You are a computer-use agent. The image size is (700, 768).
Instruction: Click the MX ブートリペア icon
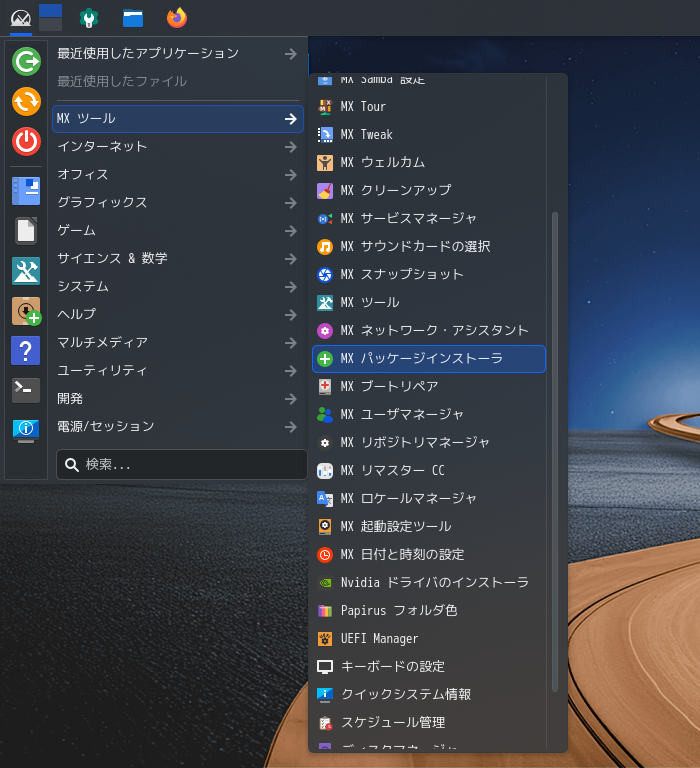coord(325,387)
